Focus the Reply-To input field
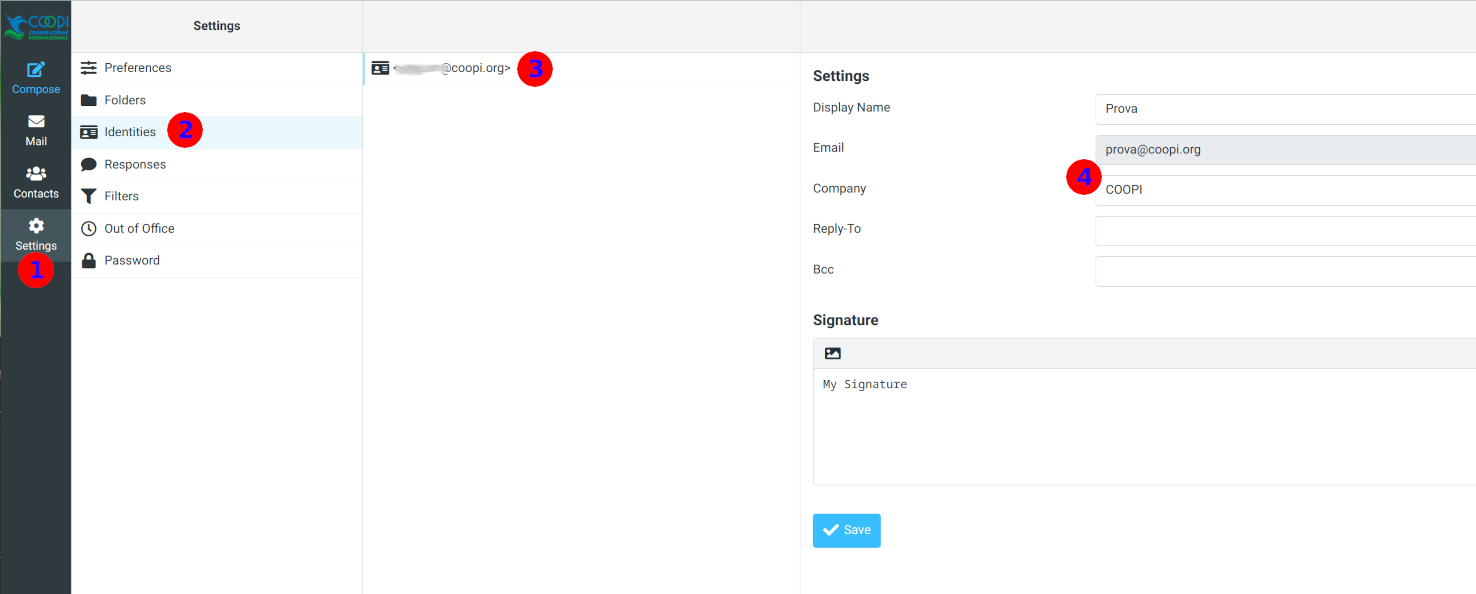The height and width of the screenshot is (594, 1476). pyautogui.click(x=1285, y=231)
